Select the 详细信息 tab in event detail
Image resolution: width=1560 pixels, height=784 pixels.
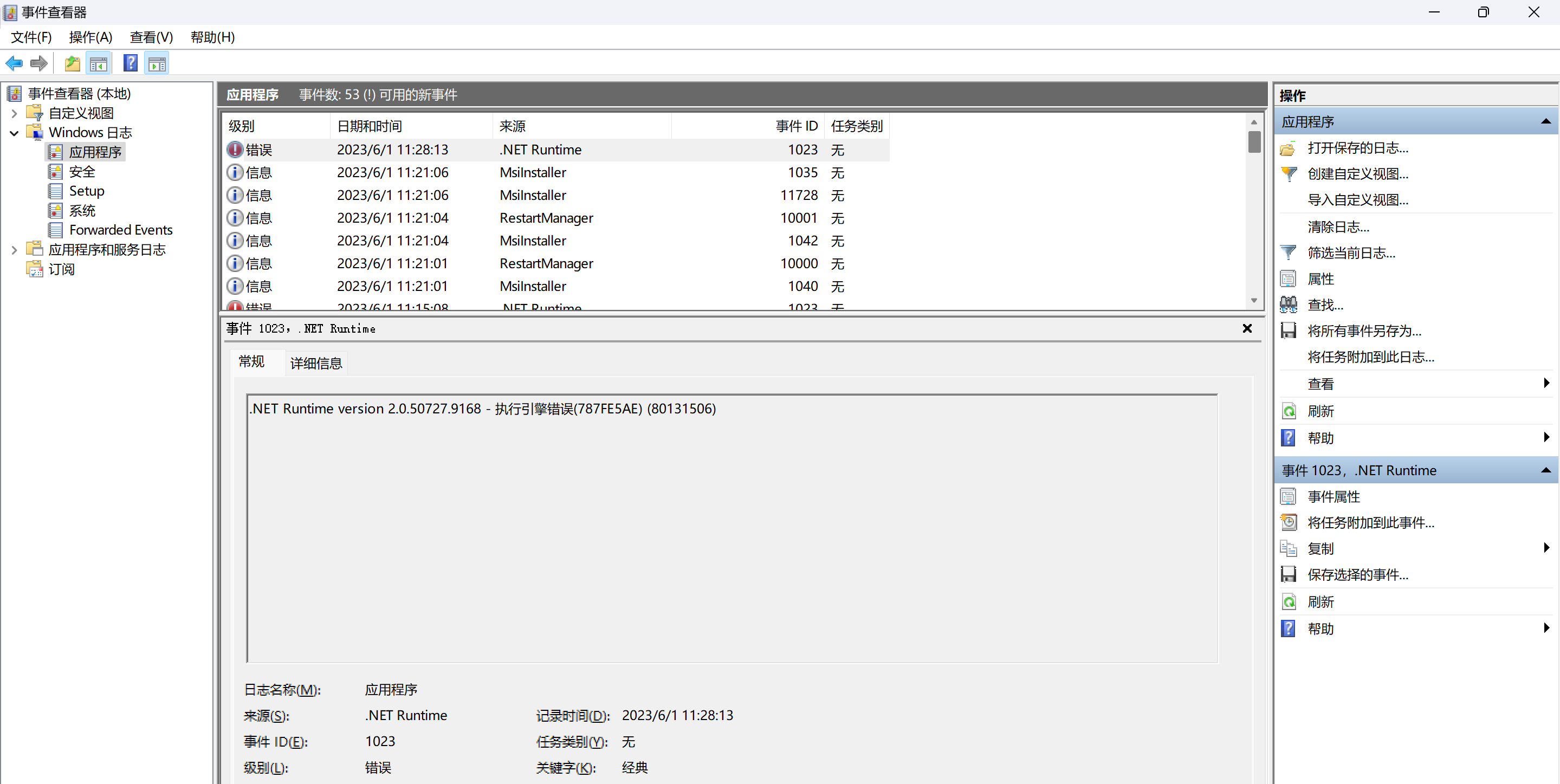click(x=317, y=363)
